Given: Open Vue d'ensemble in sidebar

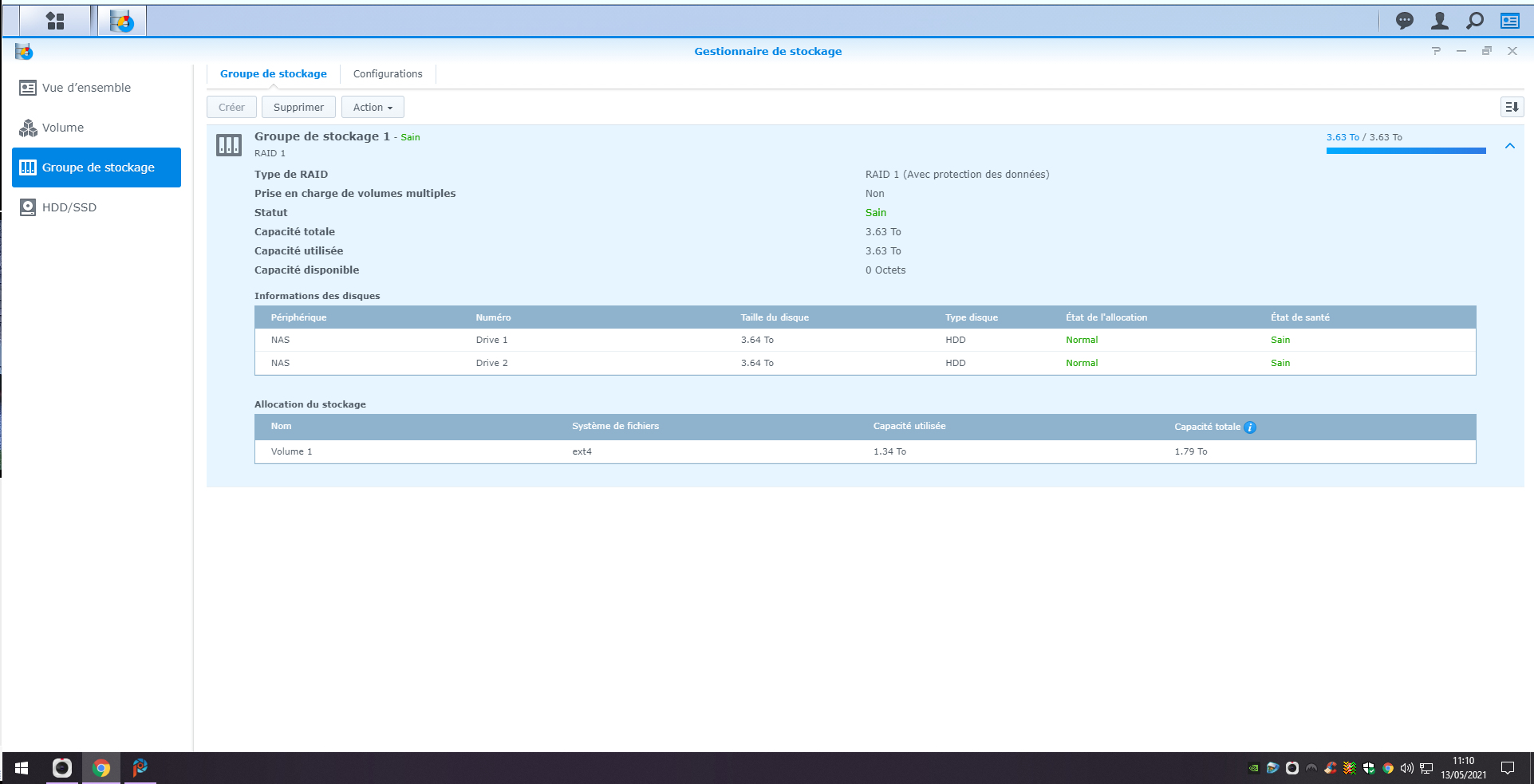Looking at the screenshot, I should [86, 88].
